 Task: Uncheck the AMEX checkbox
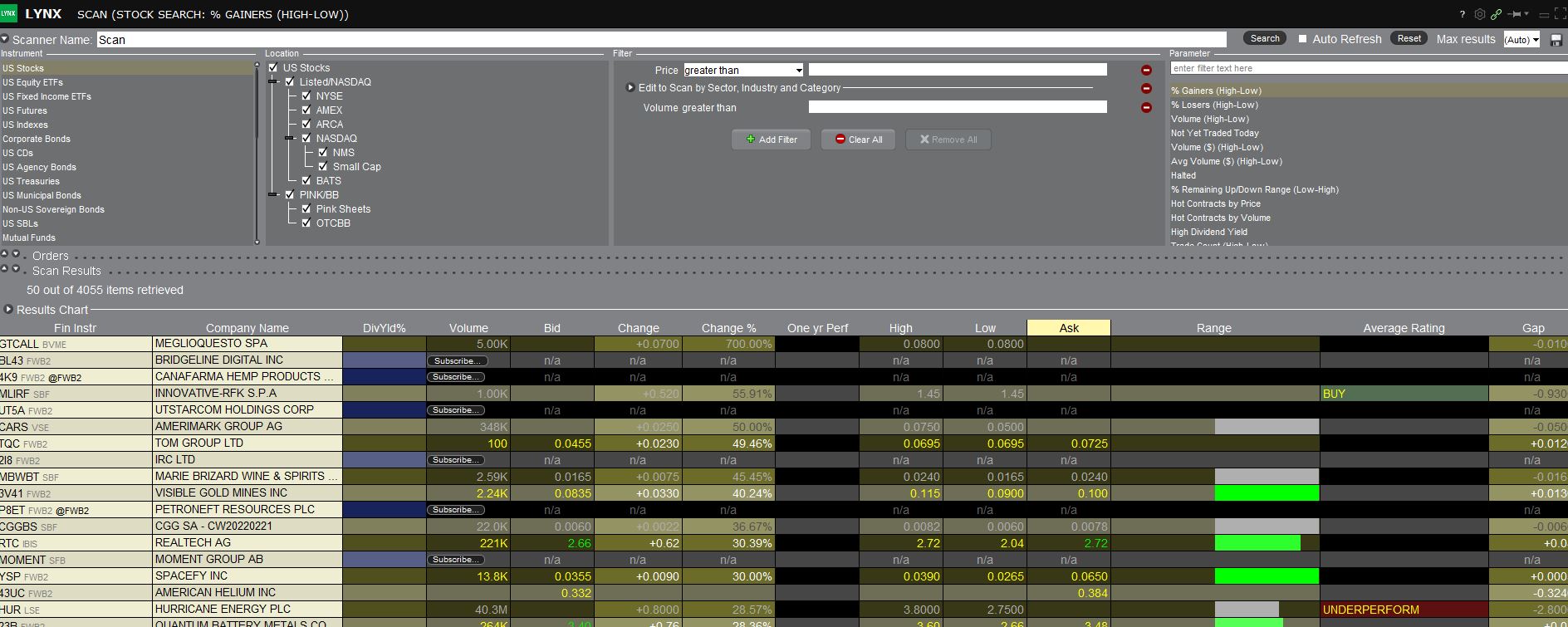pos(306,110)
